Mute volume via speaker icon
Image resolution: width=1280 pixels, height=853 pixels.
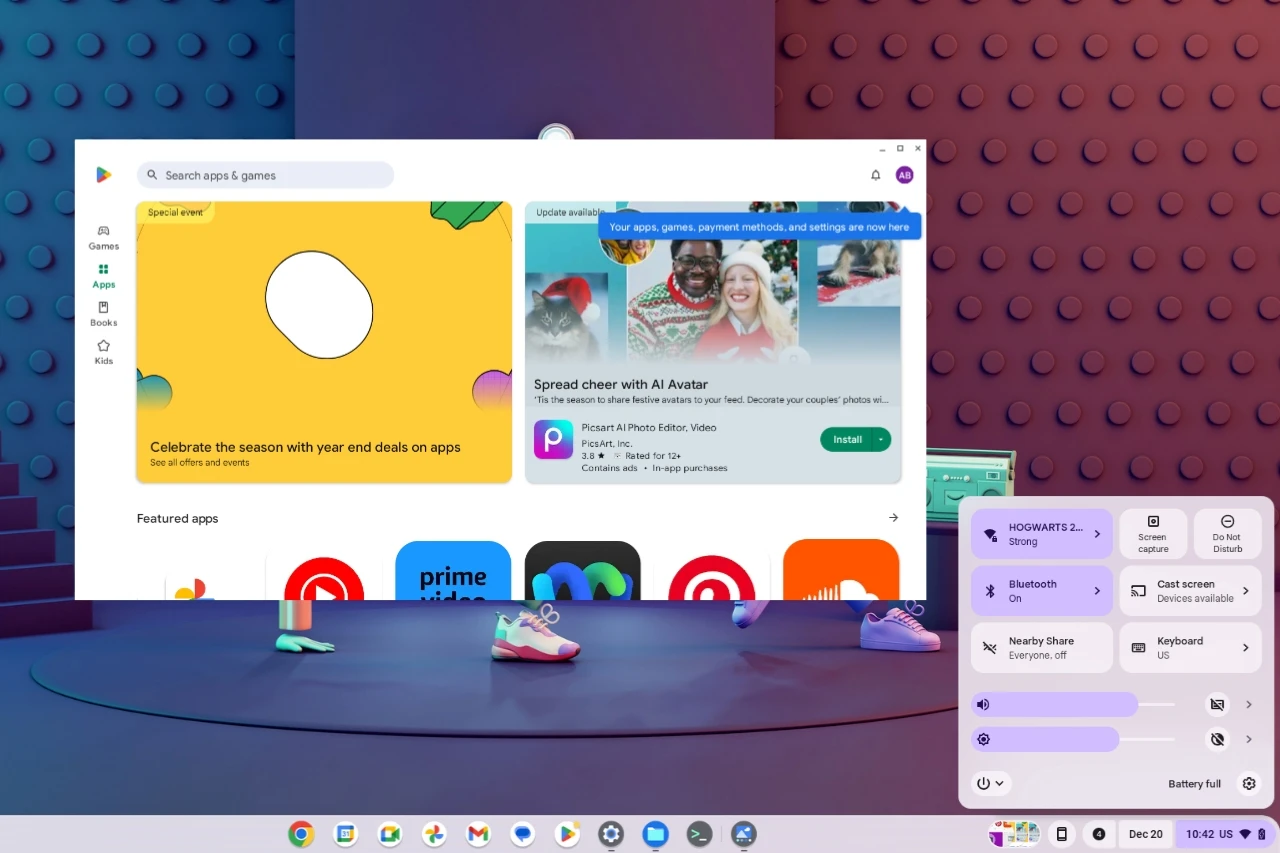[x=984, y=705]
